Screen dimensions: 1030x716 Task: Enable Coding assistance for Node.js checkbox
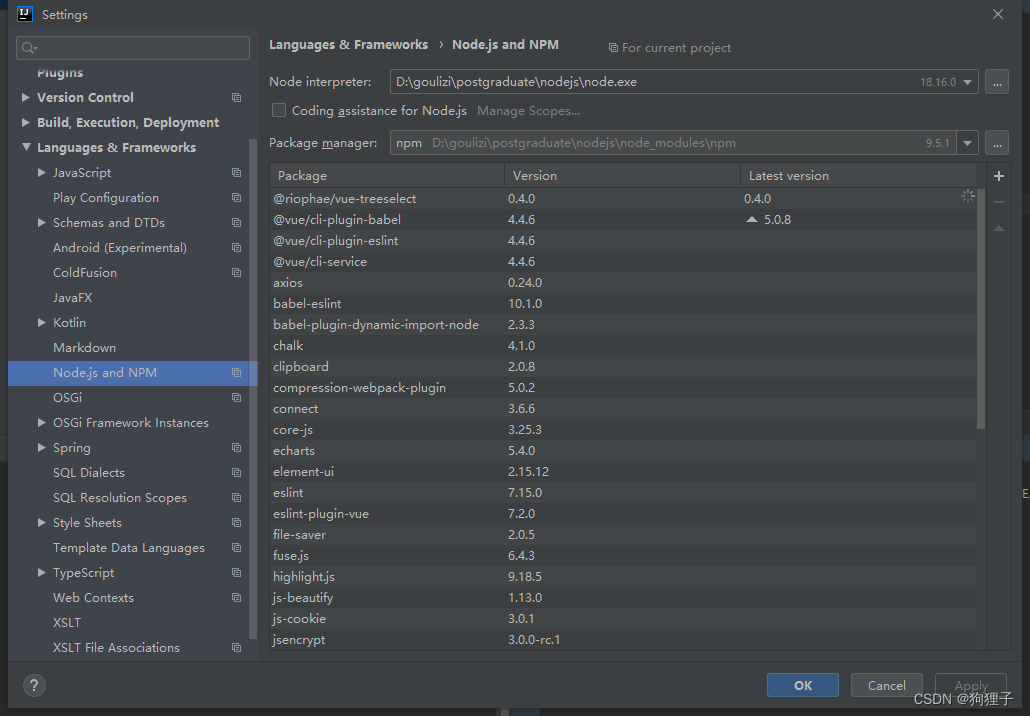(279, 110)
